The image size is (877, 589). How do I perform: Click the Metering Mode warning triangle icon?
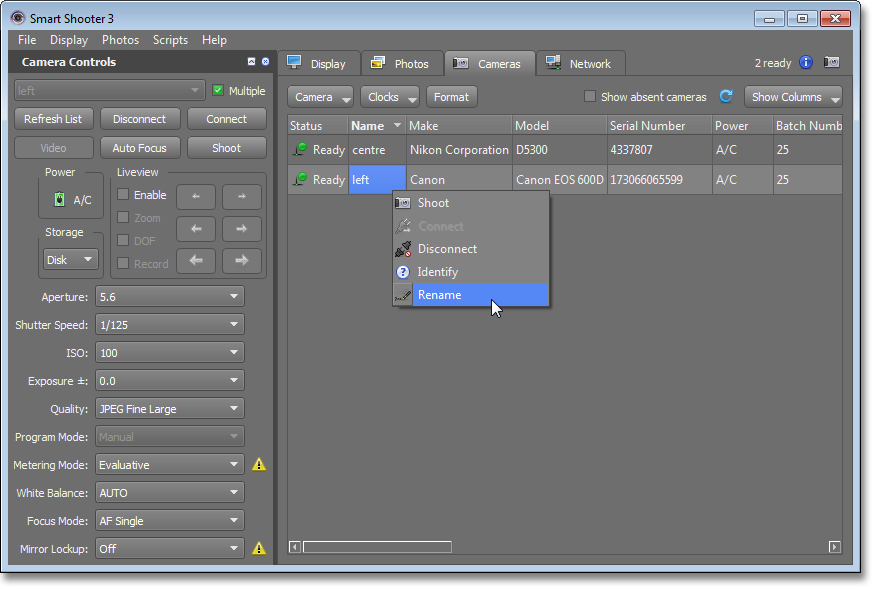tap(259, 465)
